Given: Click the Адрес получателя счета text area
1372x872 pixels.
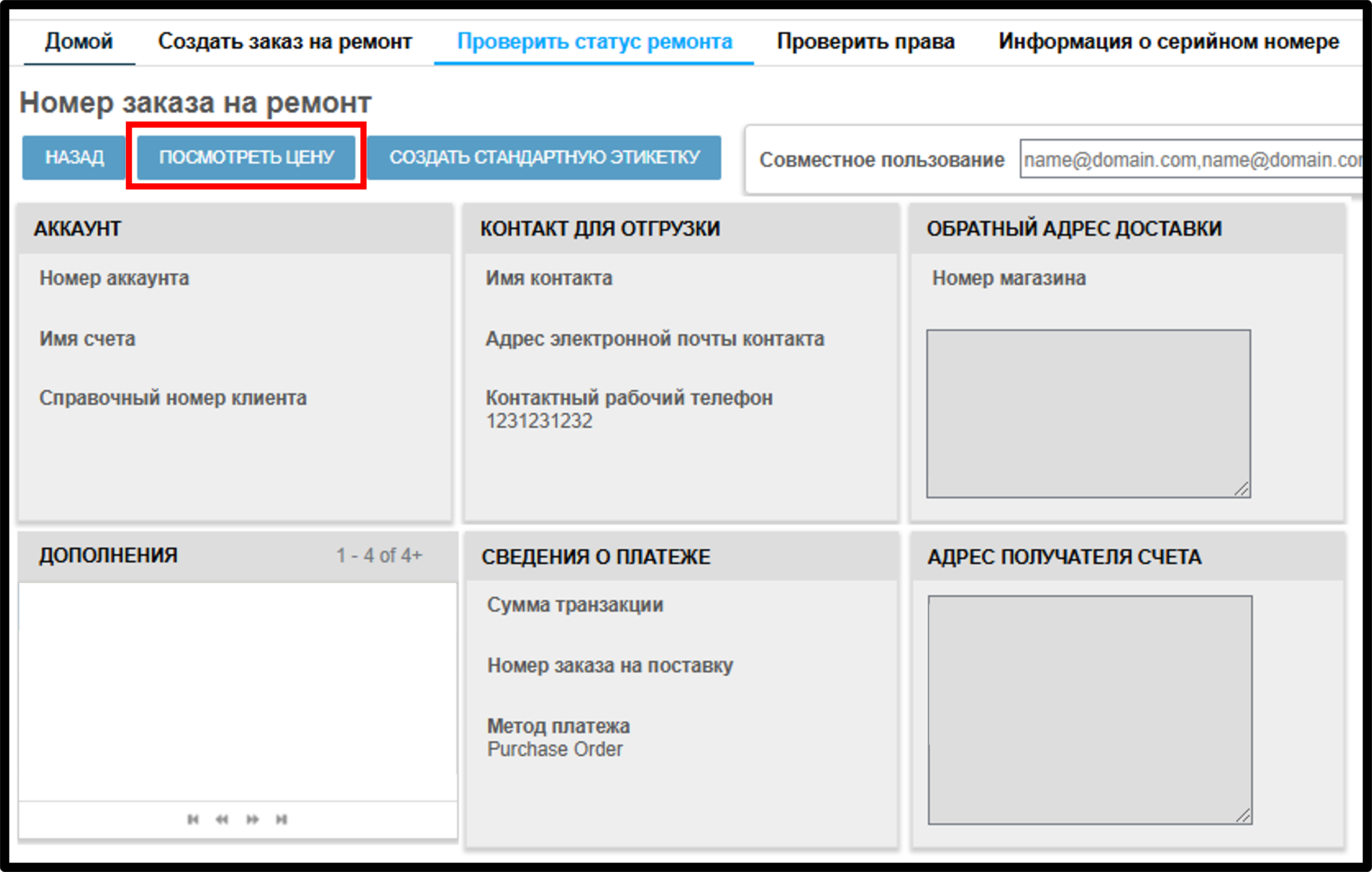Looking at the screenshot, I should (x=1090, y=710).
